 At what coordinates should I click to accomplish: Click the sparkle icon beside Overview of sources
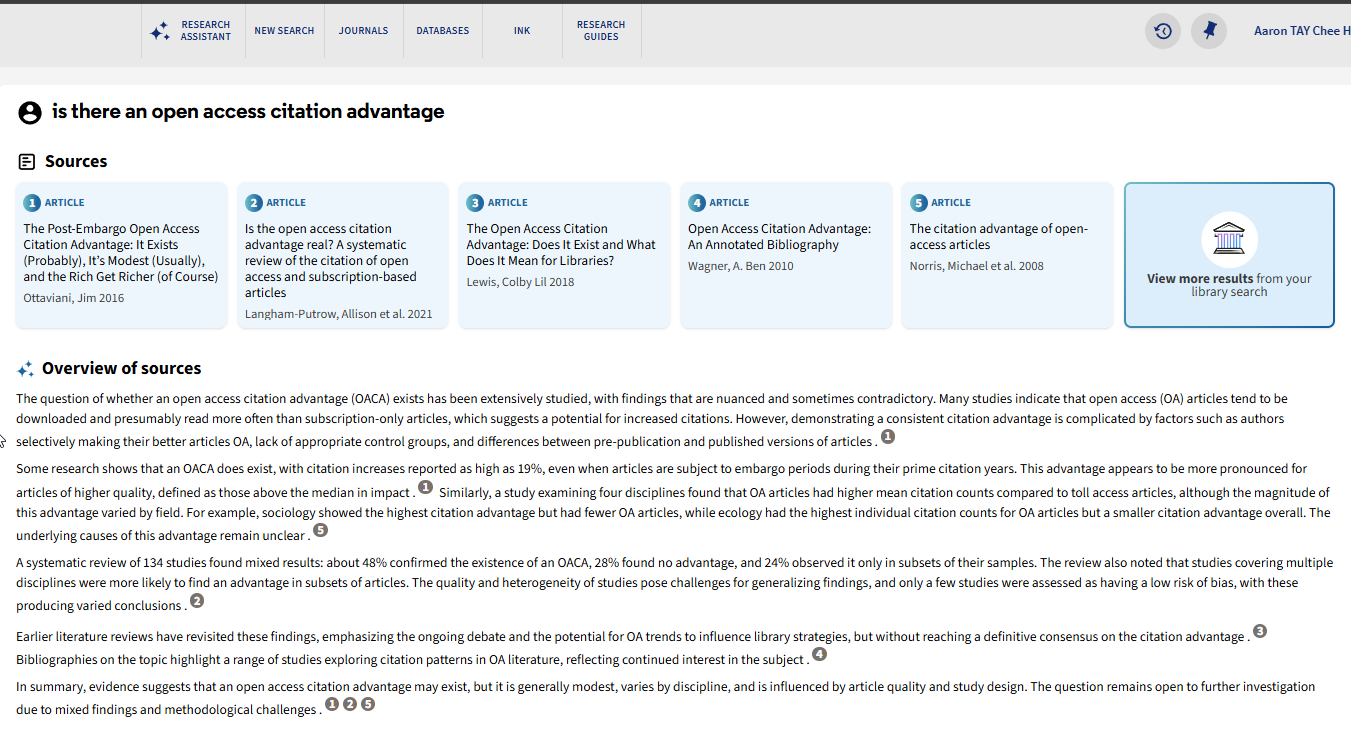pos(26,369)
